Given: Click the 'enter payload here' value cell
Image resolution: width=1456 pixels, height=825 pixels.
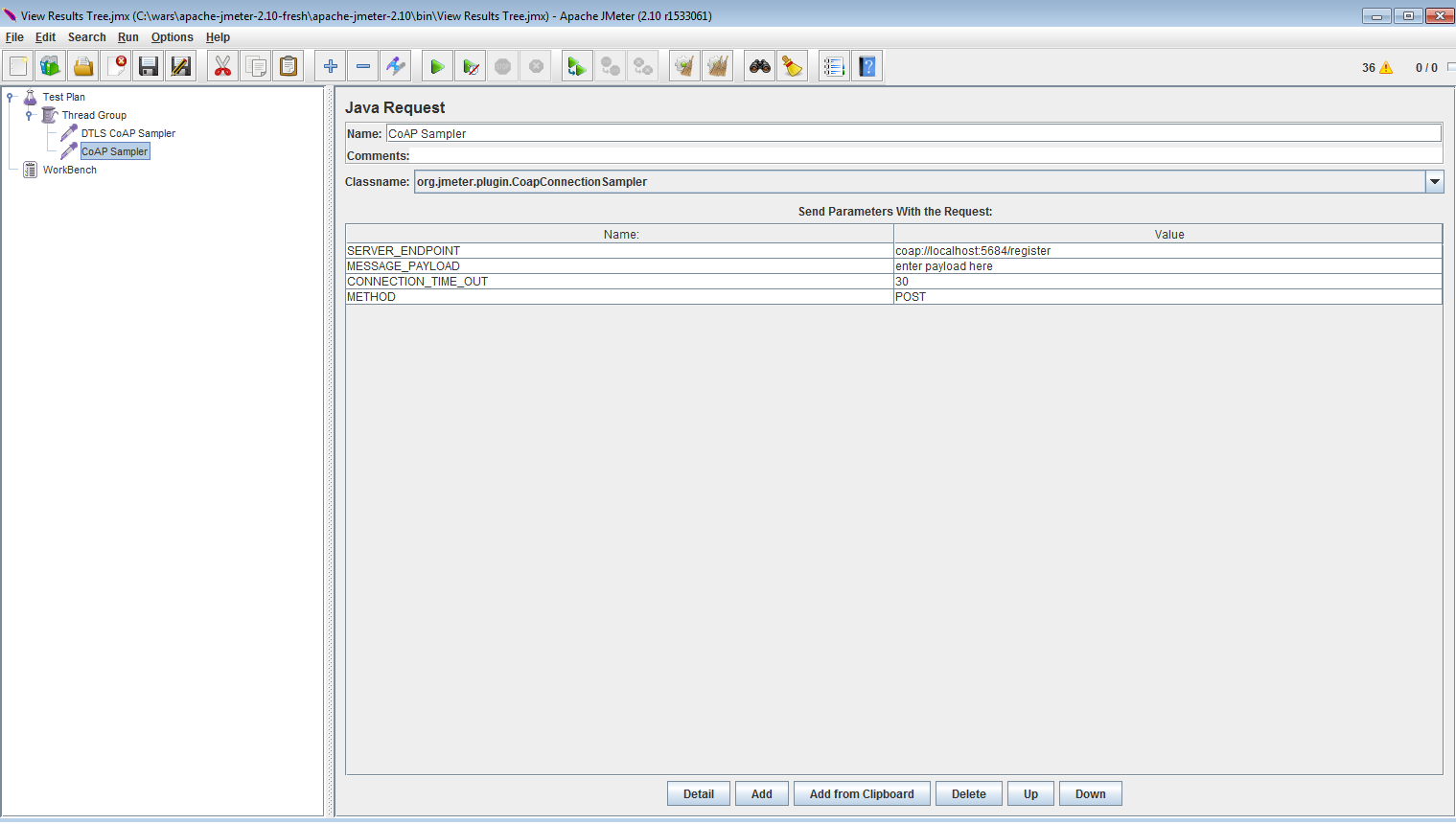Looking at the screenshot, I should pyautogui.click(x=1167, y=265).
